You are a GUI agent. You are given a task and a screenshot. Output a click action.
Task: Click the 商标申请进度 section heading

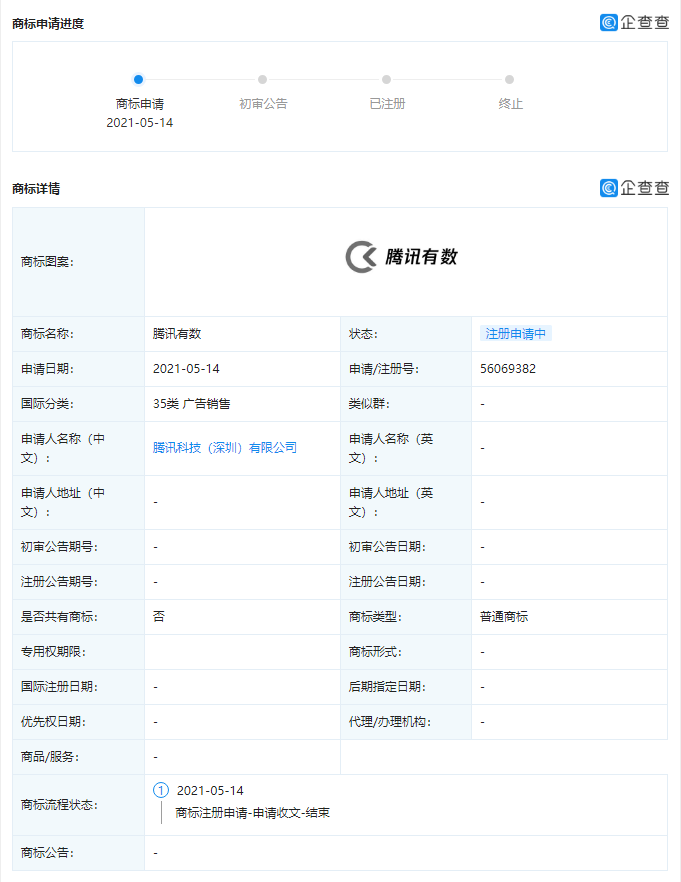(48, 23)
